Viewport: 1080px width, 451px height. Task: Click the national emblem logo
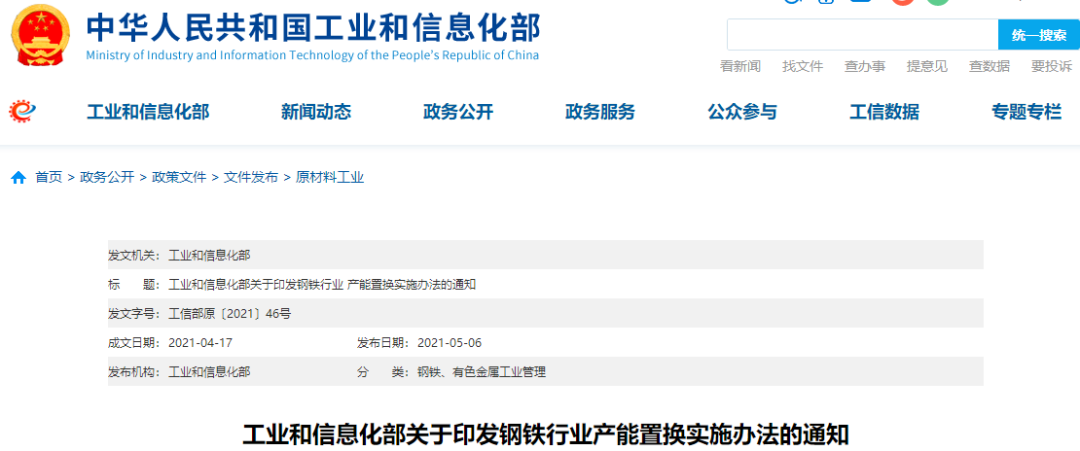point(41,35)
